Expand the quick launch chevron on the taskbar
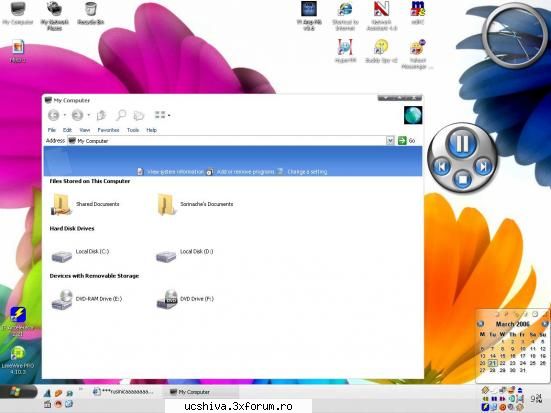 (x=81, y=389)
